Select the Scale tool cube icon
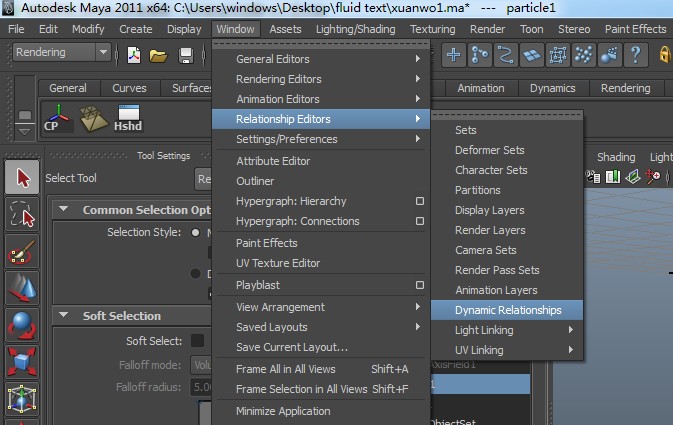This screenshot has width=673, height=425. [x=22, y=362]
